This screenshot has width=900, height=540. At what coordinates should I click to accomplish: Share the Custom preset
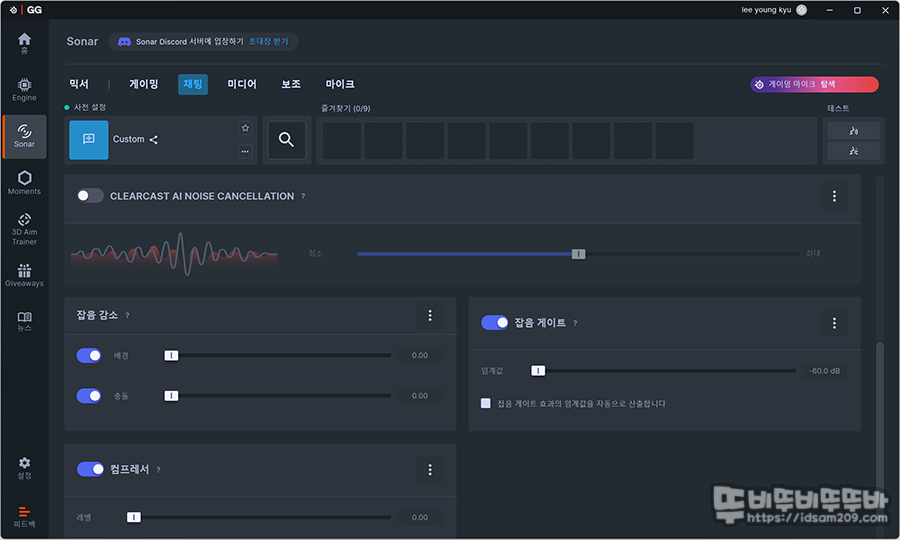point(153,139)
